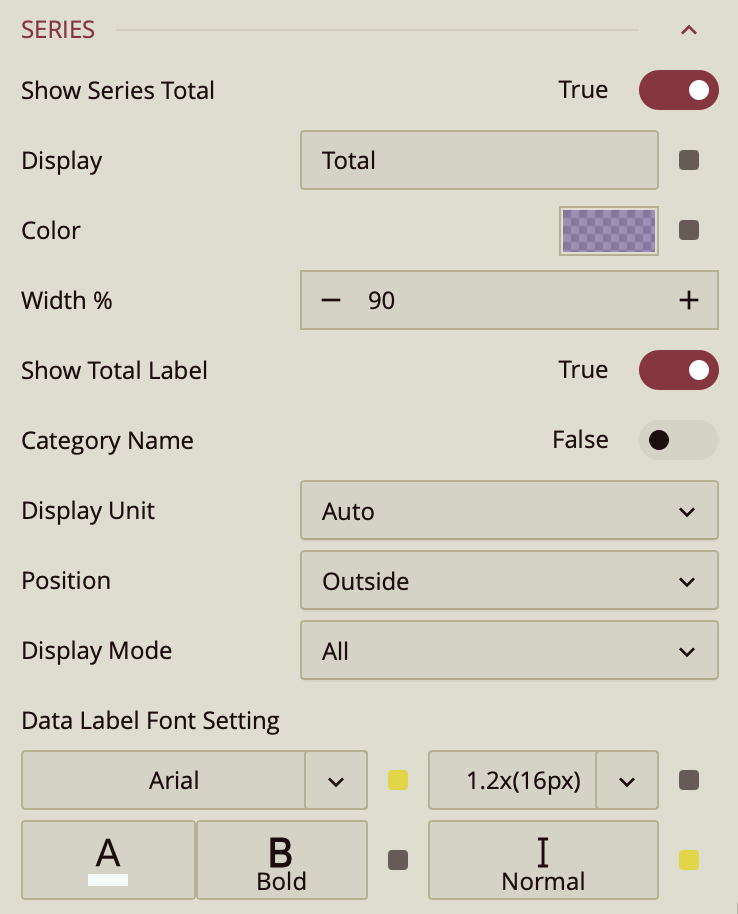Click the Bold button in font settings
738x914 pixels.
[281, 859]
